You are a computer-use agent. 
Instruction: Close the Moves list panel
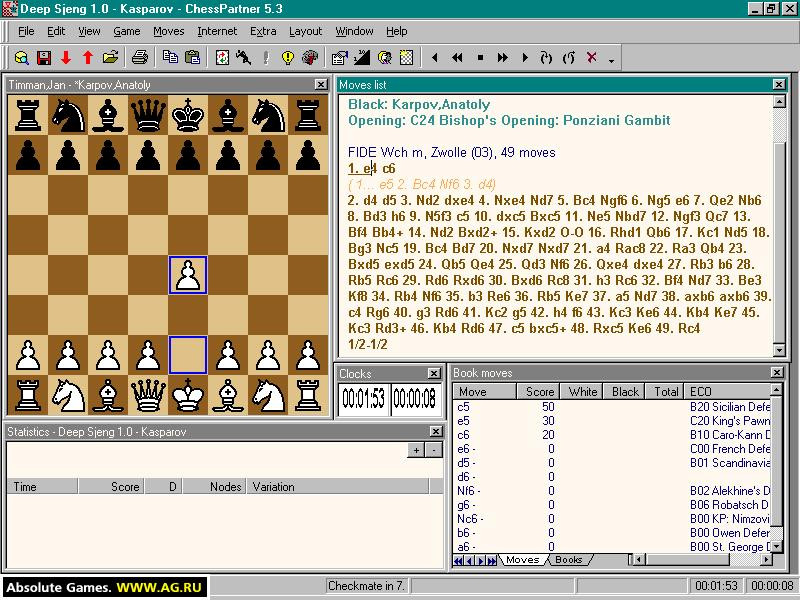779,85
